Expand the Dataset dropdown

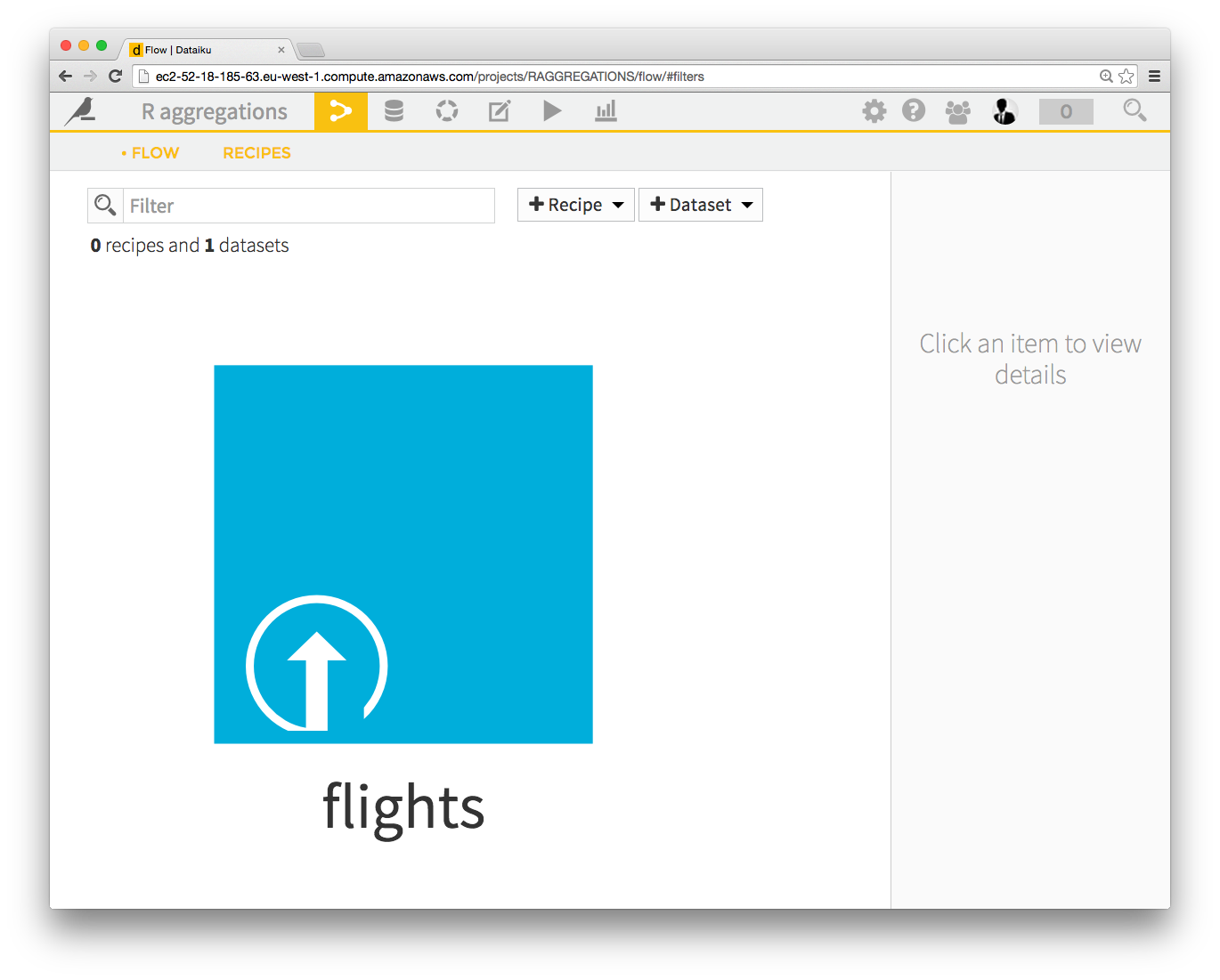click(701, 205)
